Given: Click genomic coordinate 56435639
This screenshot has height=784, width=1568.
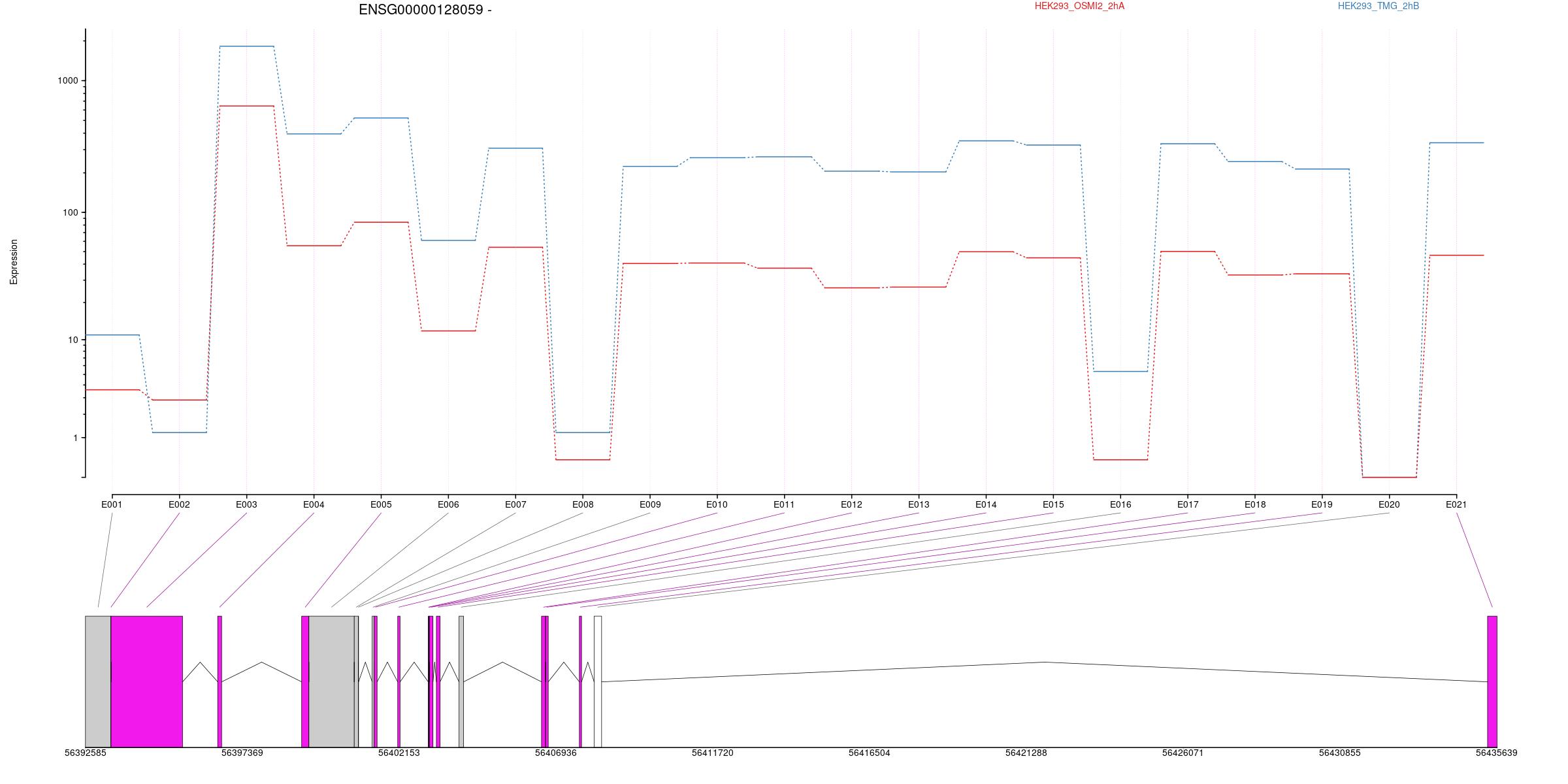Looking at the screenshot, I should tap(1497, 753).
